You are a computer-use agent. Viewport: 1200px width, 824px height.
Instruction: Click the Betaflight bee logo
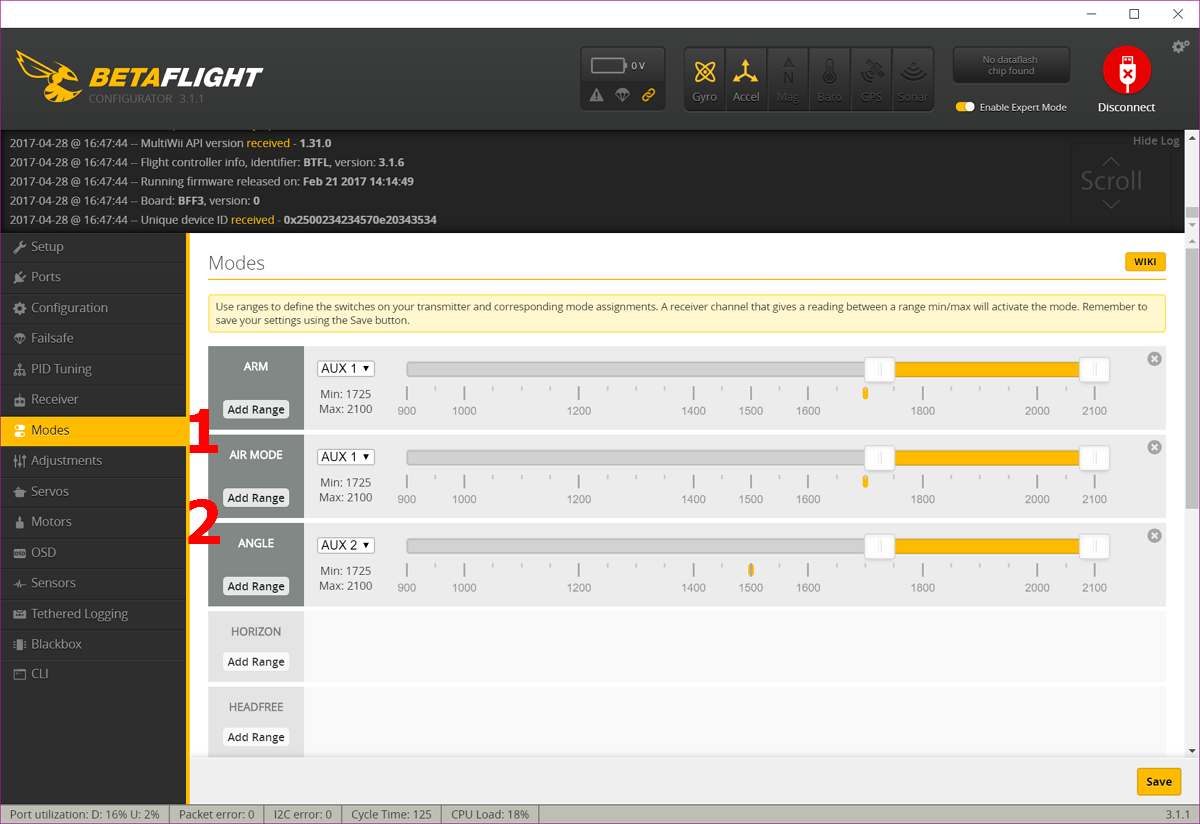pyautogui.click(x=48, y=77)
